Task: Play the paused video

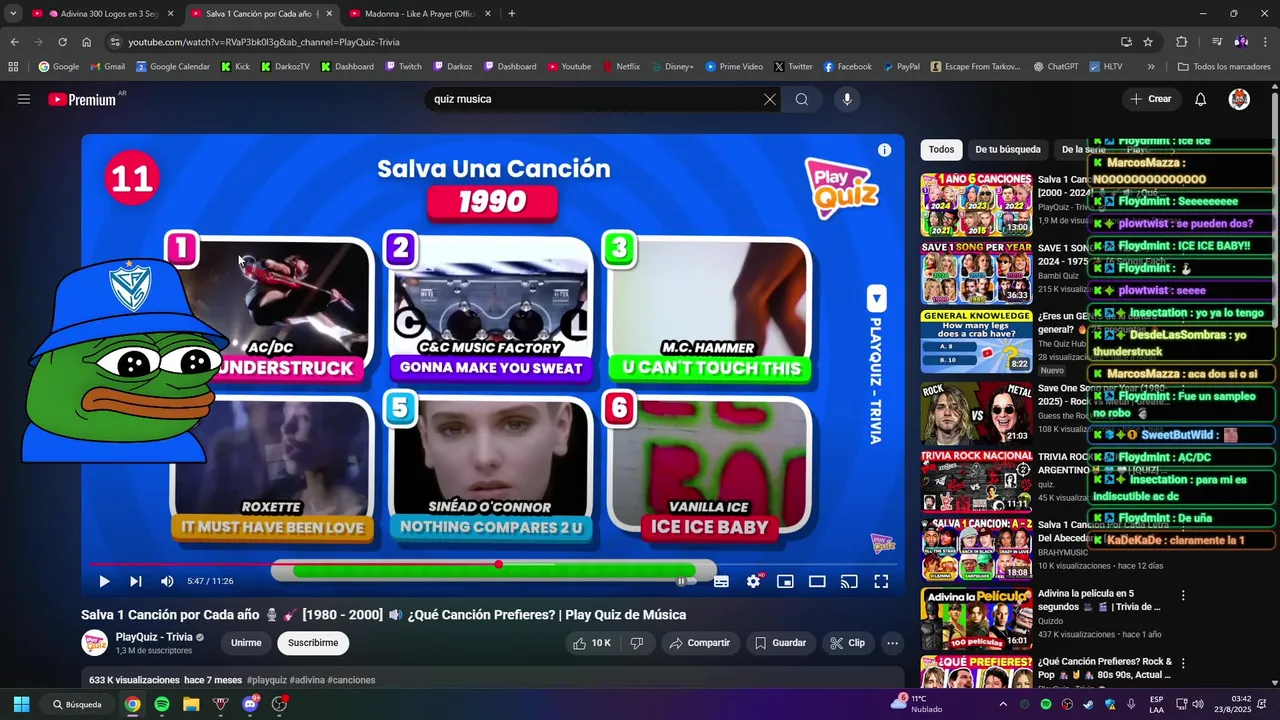Action: pyautogui.click(x=104, y=581)
